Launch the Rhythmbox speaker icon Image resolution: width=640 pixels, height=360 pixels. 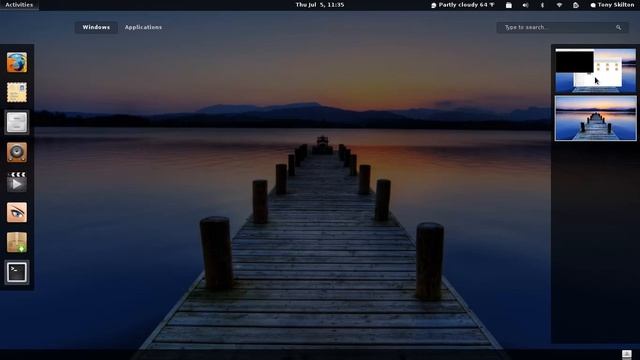coord(17,152)
